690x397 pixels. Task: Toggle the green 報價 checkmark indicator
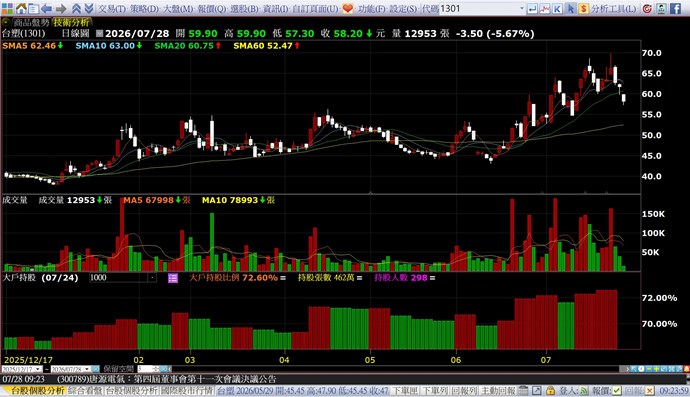pyautogui.click(x=617, y=390)
